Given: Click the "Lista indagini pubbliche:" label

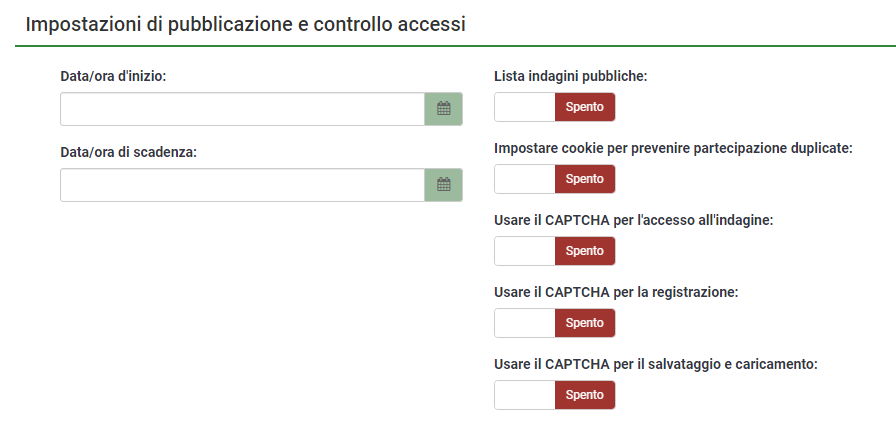Looking at the screenshot, I should click(571, 76).
